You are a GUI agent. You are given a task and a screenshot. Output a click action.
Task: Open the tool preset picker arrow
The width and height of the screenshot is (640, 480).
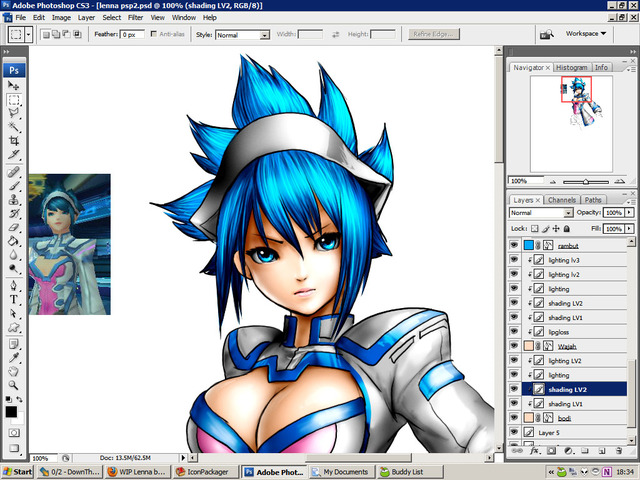28,34
